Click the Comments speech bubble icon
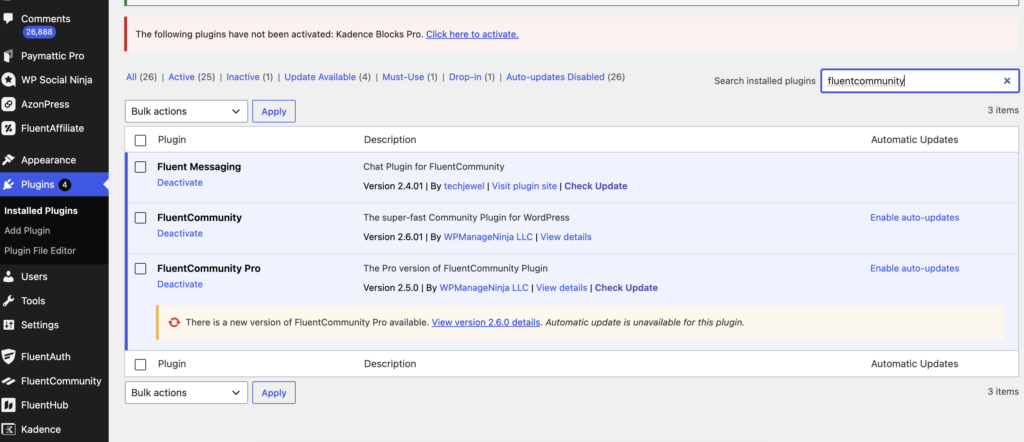 (x=8, y=19)
